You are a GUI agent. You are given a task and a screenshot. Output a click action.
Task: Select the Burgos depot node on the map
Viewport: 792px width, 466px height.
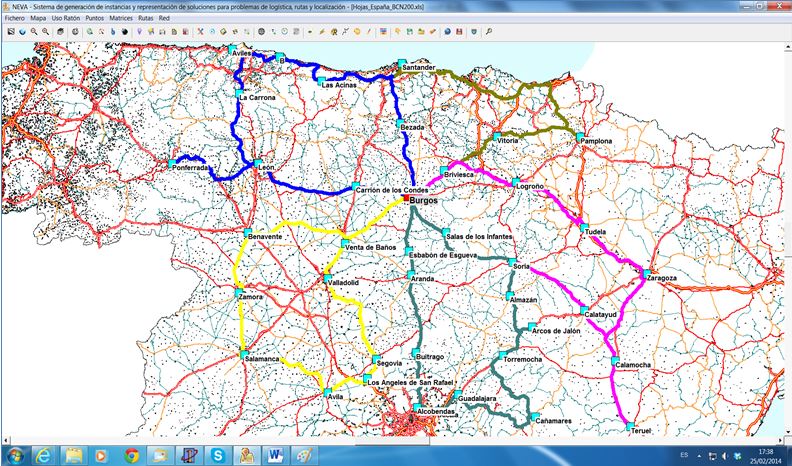405,198
